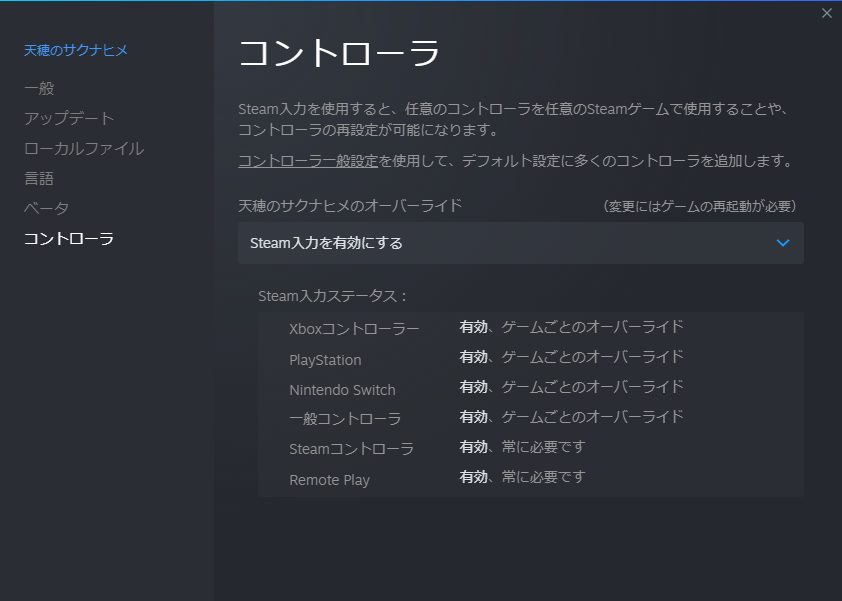The image size is (842, 601).
Task: Click 有効 status next to PlayStation
Action: (x=474, y=357)
